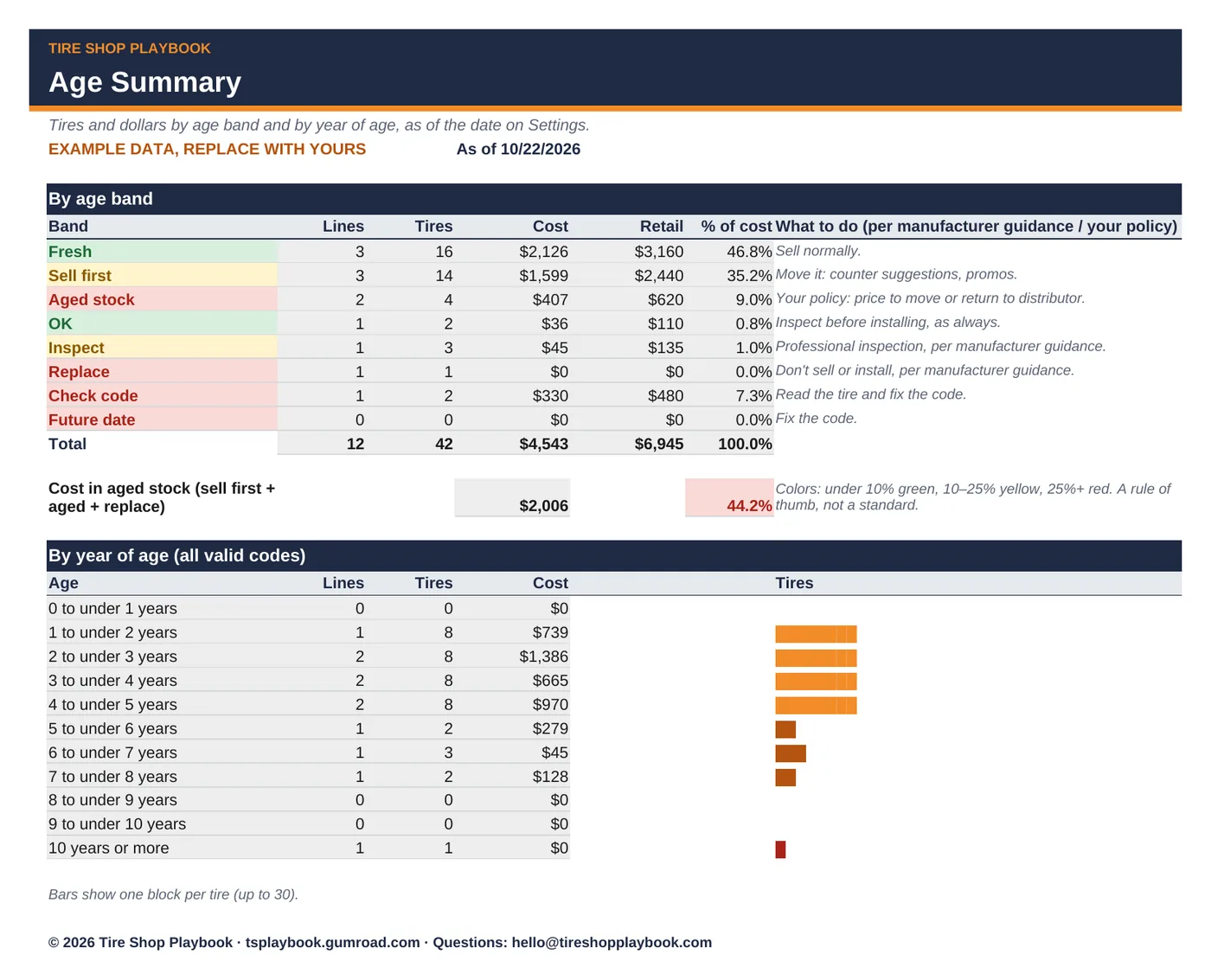Click the "As of 10/22/2026" date text
This screenshot has height=980, width=1211.
518,149
